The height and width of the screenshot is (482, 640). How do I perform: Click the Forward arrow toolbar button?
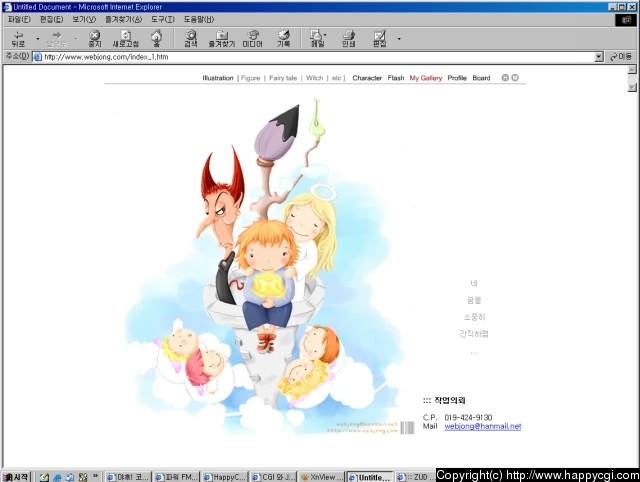tap(56, 39)
